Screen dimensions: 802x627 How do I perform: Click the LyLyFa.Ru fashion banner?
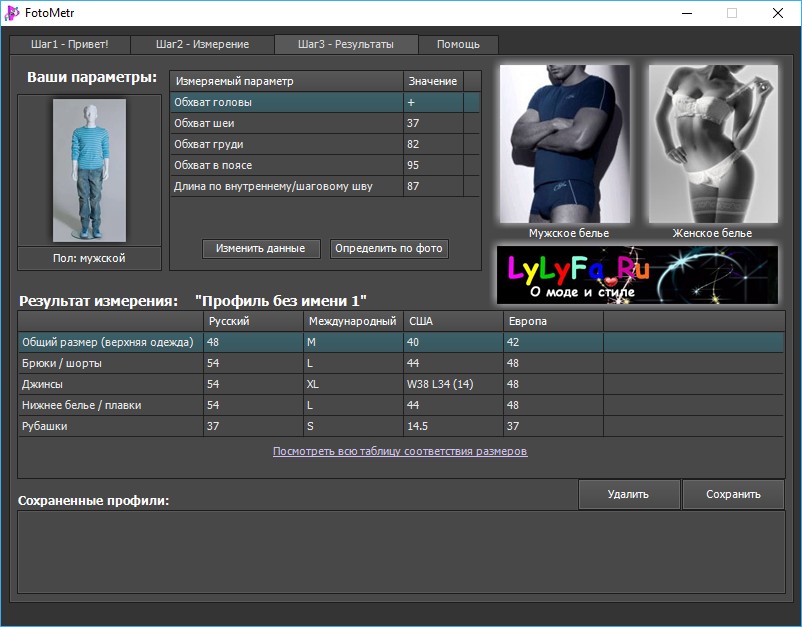pos(637,275)
